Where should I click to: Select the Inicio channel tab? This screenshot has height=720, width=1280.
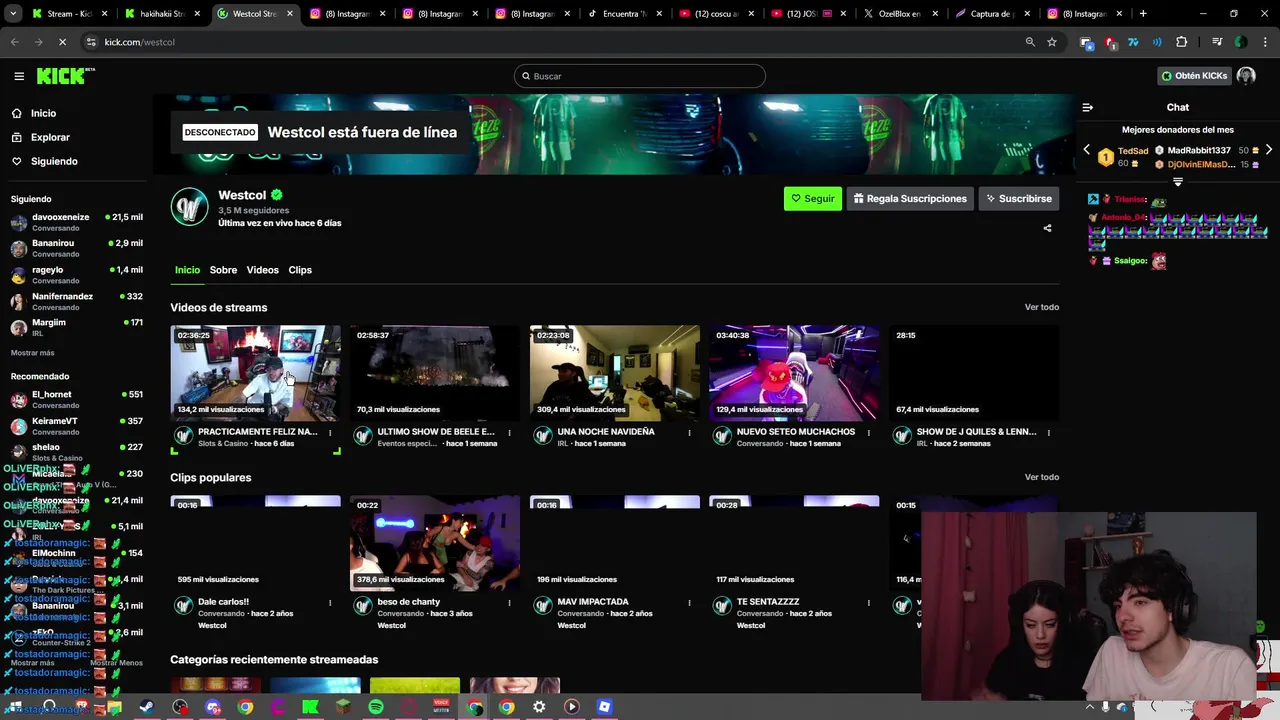point(187,270)
